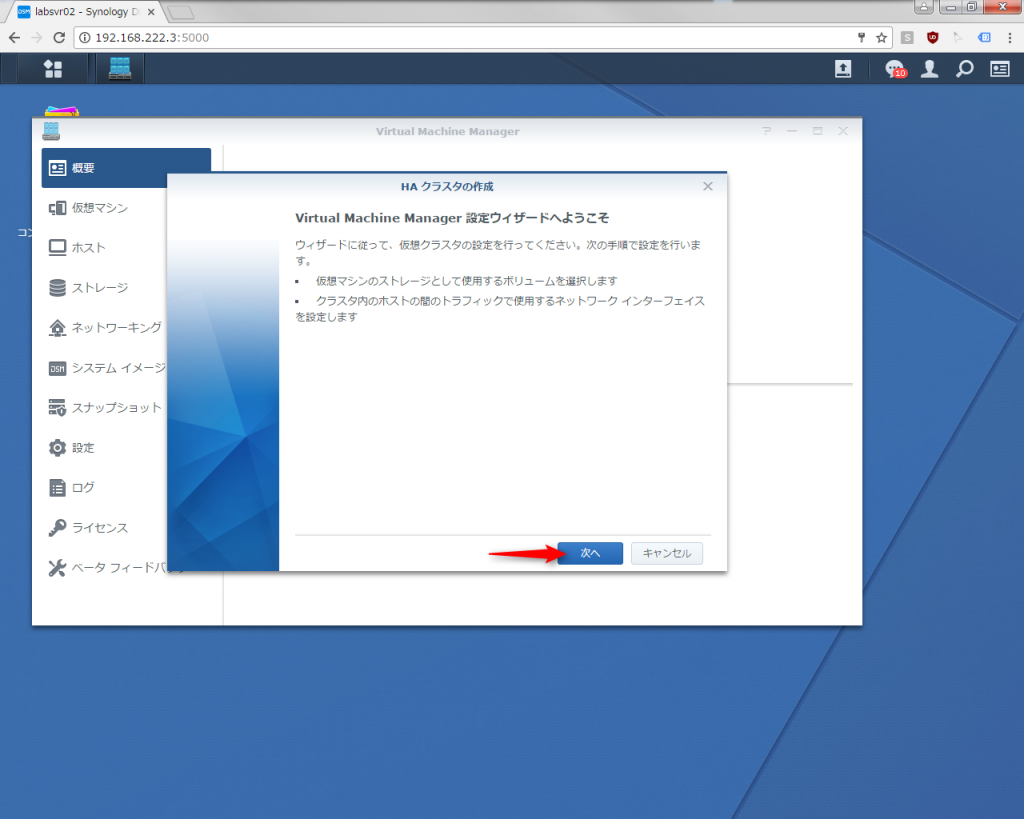Open the upload queue icon
1024x819 pixels.
pos(843,69)
